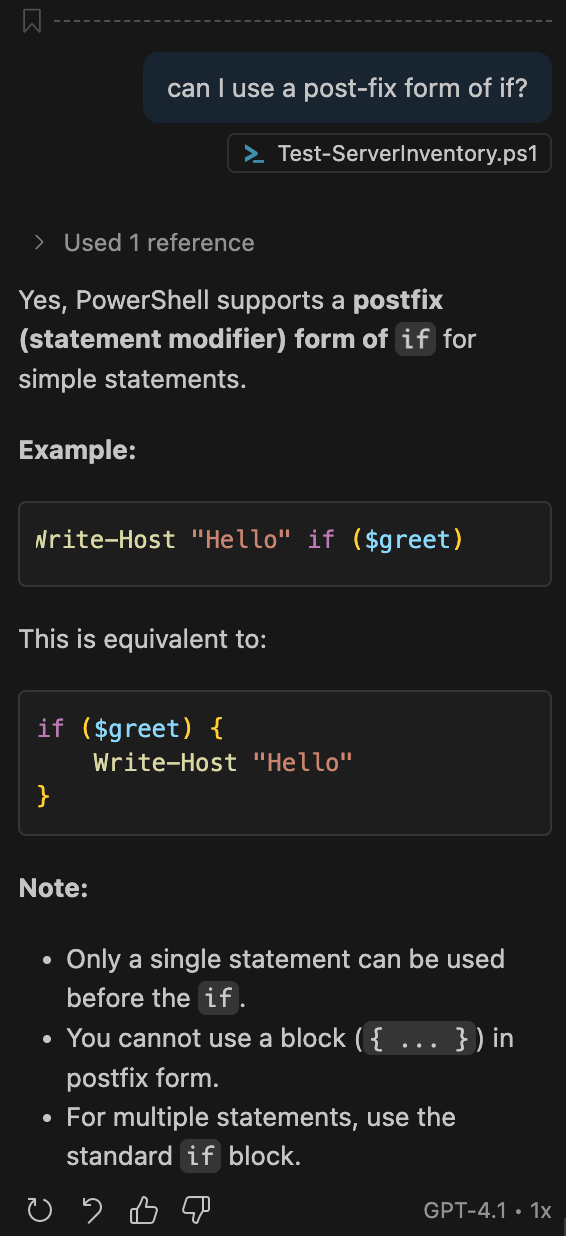Mark the response unhelpful with thumbs down
Viewport: 566px width, 1236px height.
tap(196, 1211)
